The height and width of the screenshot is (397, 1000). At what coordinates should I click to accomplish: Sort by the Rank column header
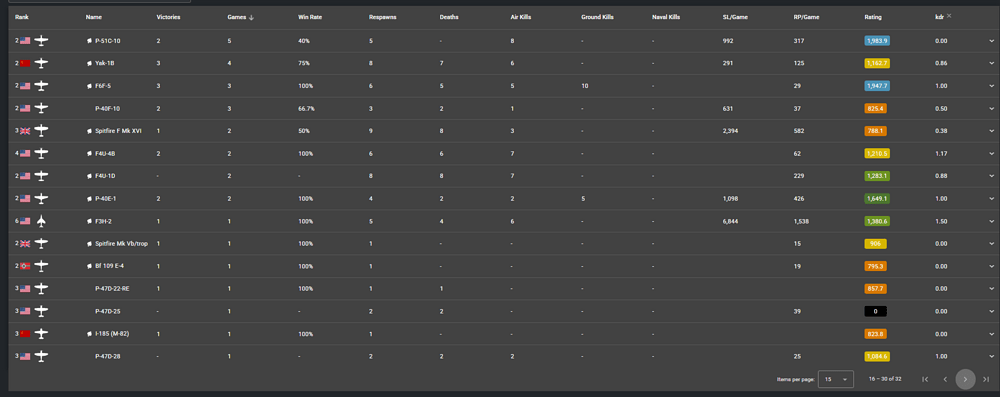pos(22,17)
